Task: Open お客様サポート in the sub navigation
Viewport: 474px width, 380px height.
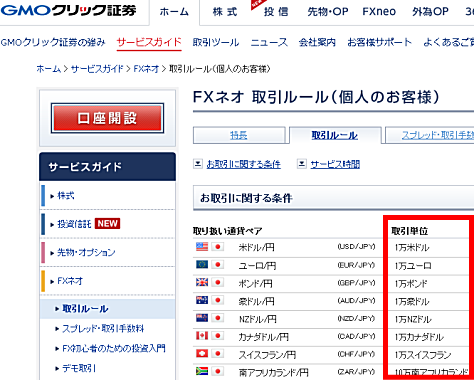Action: (x=379, y=42)
